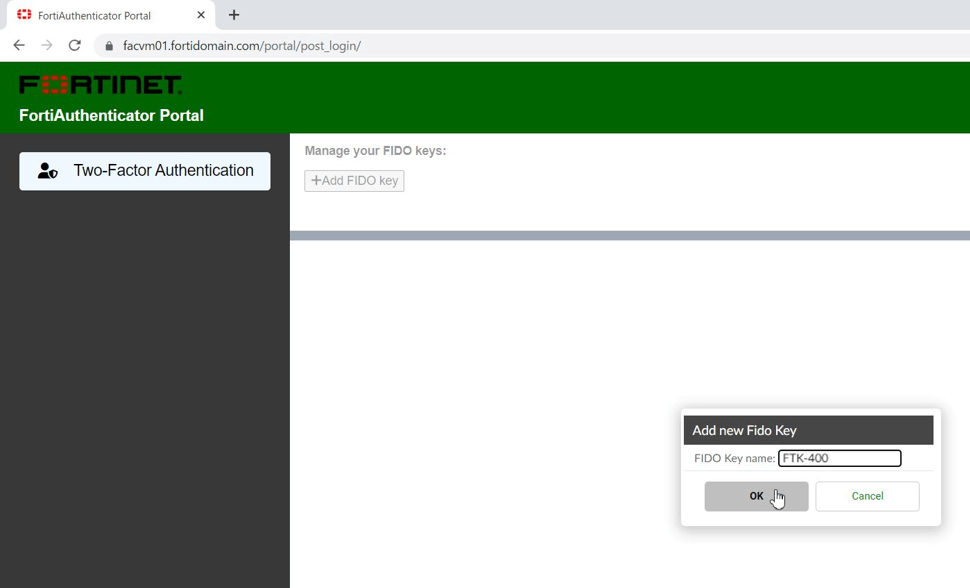Cancel the Add new Fido Key dialog

coord(867,496)
